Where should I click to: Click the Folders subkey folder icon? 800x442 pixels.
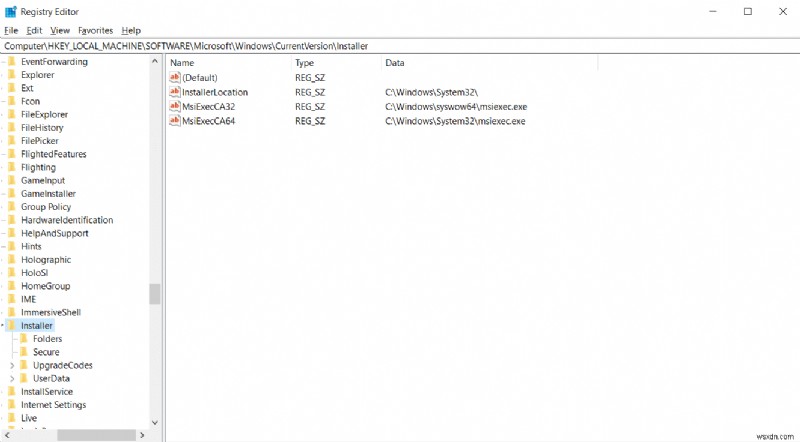pyautogui.click(x=24, y=339)
